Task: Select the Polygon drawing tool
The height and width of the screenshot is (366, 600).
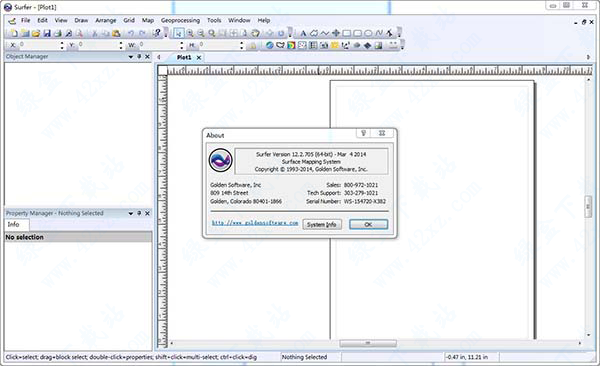Action: click(x=314, y=33)
